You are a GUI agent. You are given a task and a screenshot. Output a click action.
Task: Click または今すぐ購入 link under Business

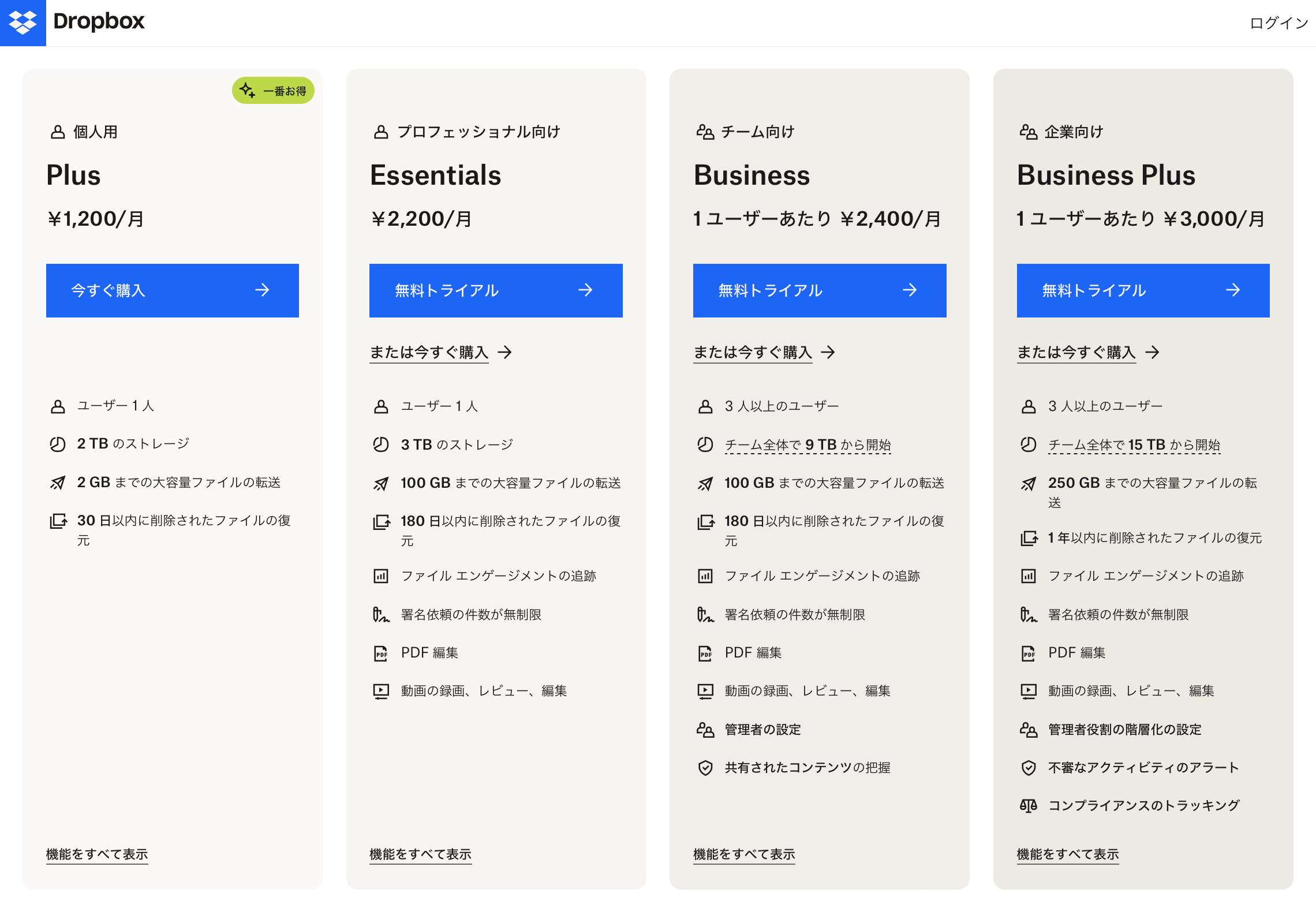pyautogui.click(x=764, y=352)
